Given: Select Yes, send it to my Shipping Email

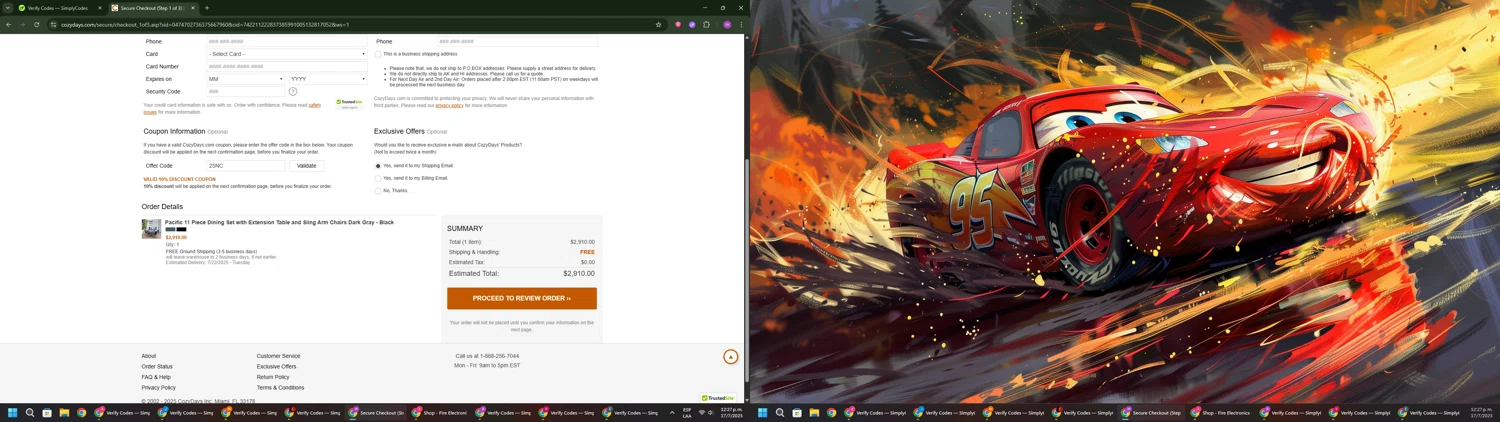Looking at the screenshot, I should pyautogui.click(x=378, y=166).
